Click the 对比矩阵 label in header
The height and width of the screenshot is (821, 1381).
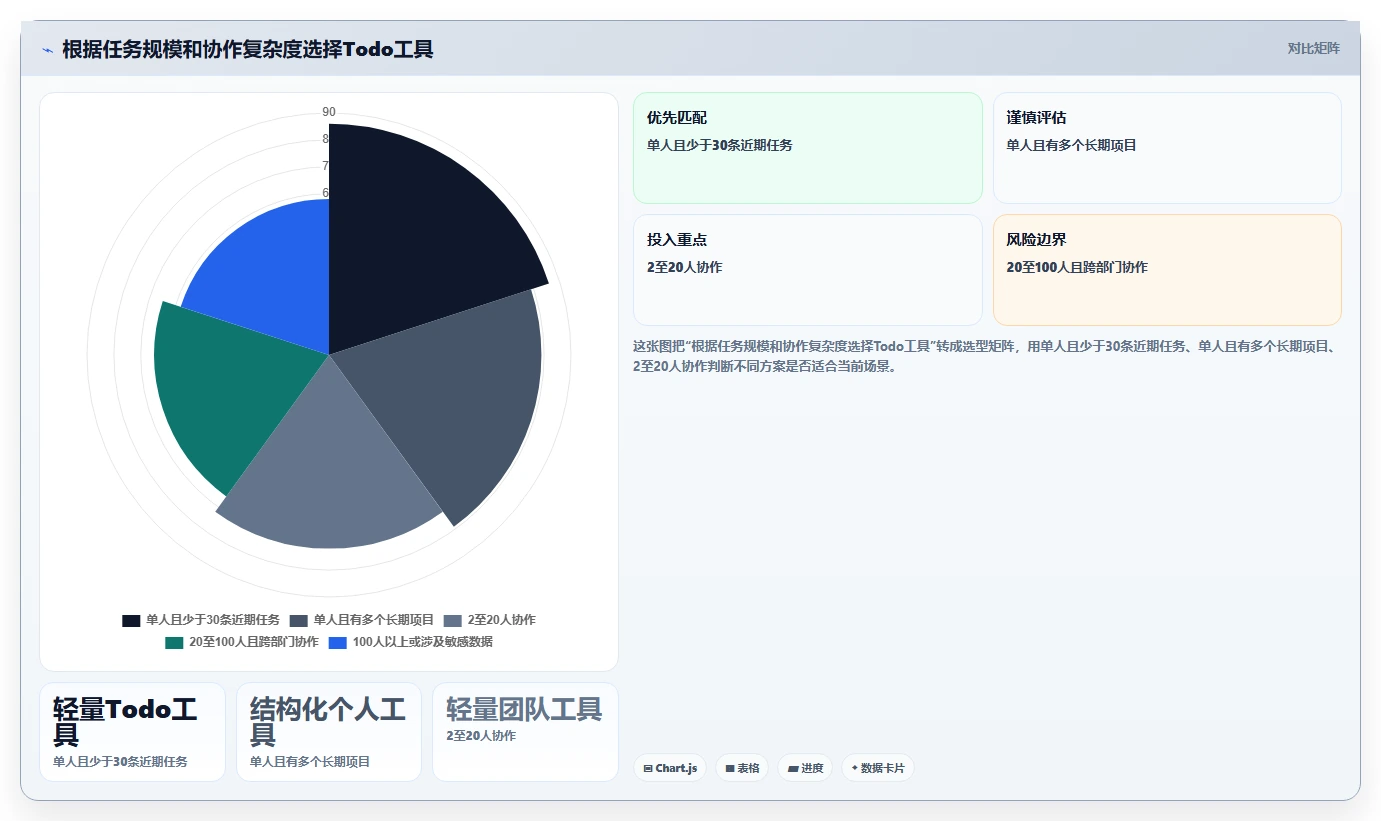1313,48
